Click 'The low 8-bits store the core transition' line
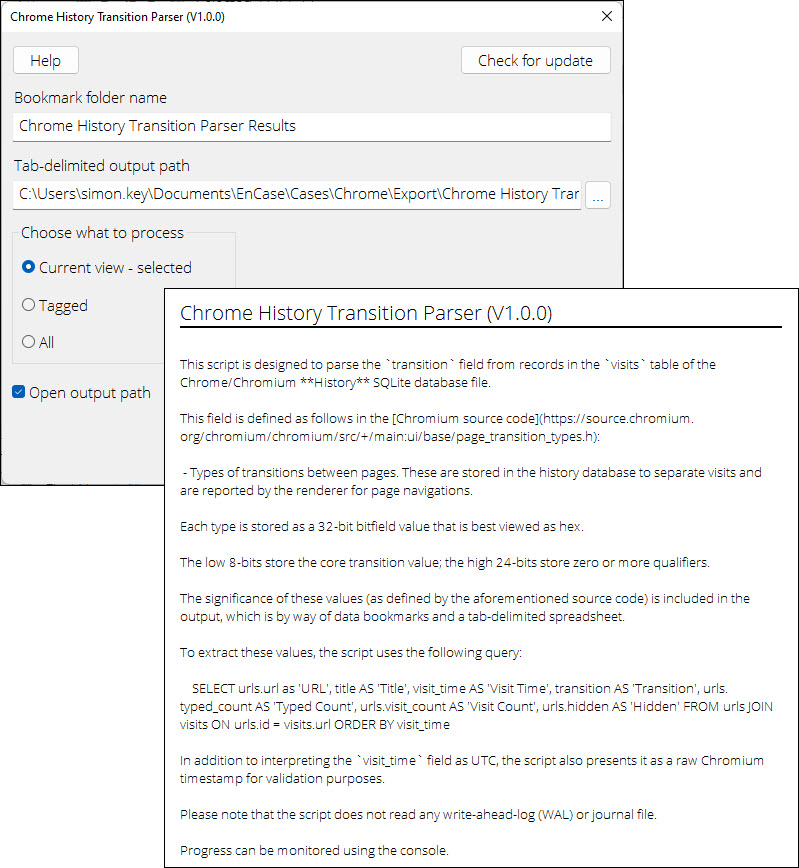This screenshot has height=868, width=799. click(445, 562)
